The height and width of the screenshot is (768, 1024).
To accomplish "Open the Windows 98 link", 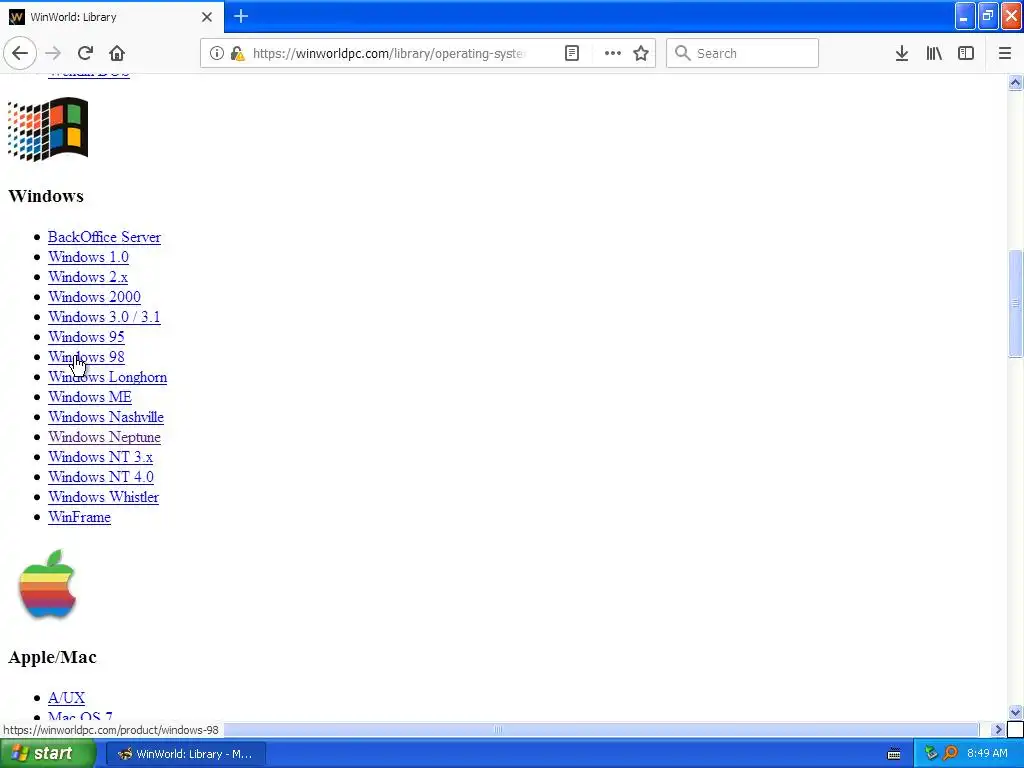I will click(86, 357).
